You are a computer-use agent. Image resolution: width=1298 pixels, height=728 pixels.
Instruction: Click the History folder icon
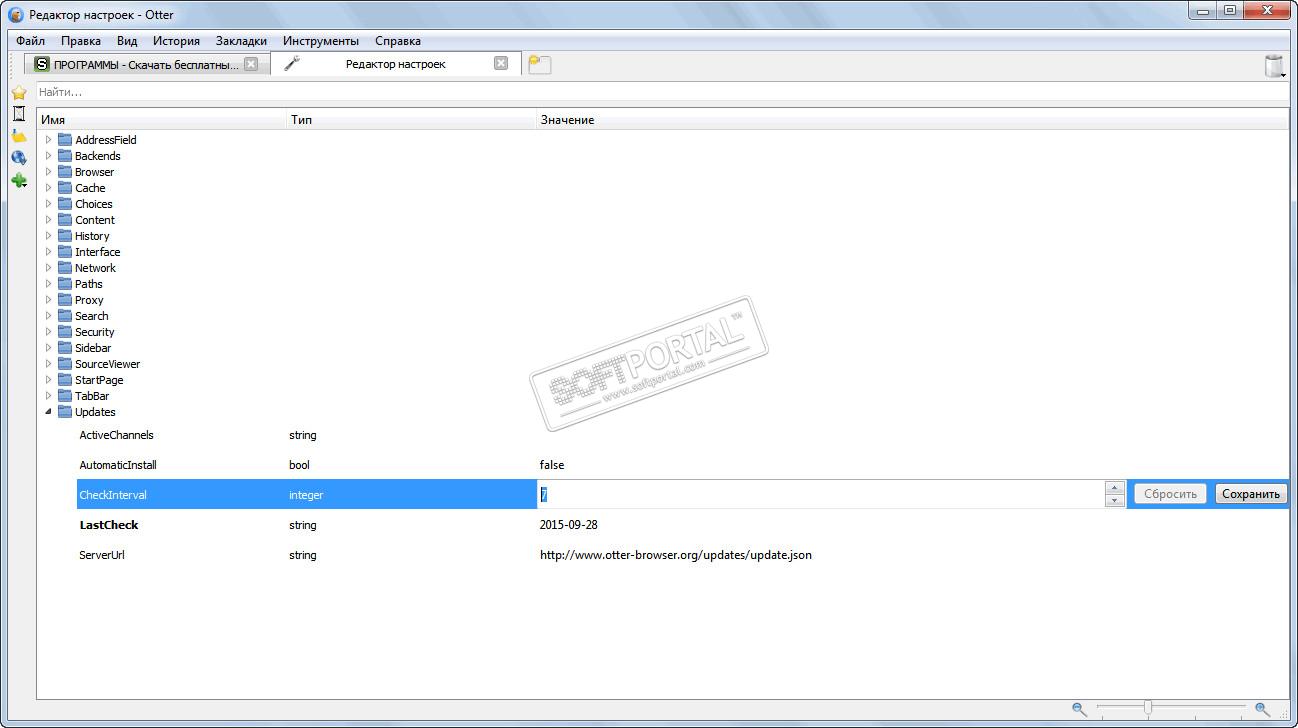point(65,236)
